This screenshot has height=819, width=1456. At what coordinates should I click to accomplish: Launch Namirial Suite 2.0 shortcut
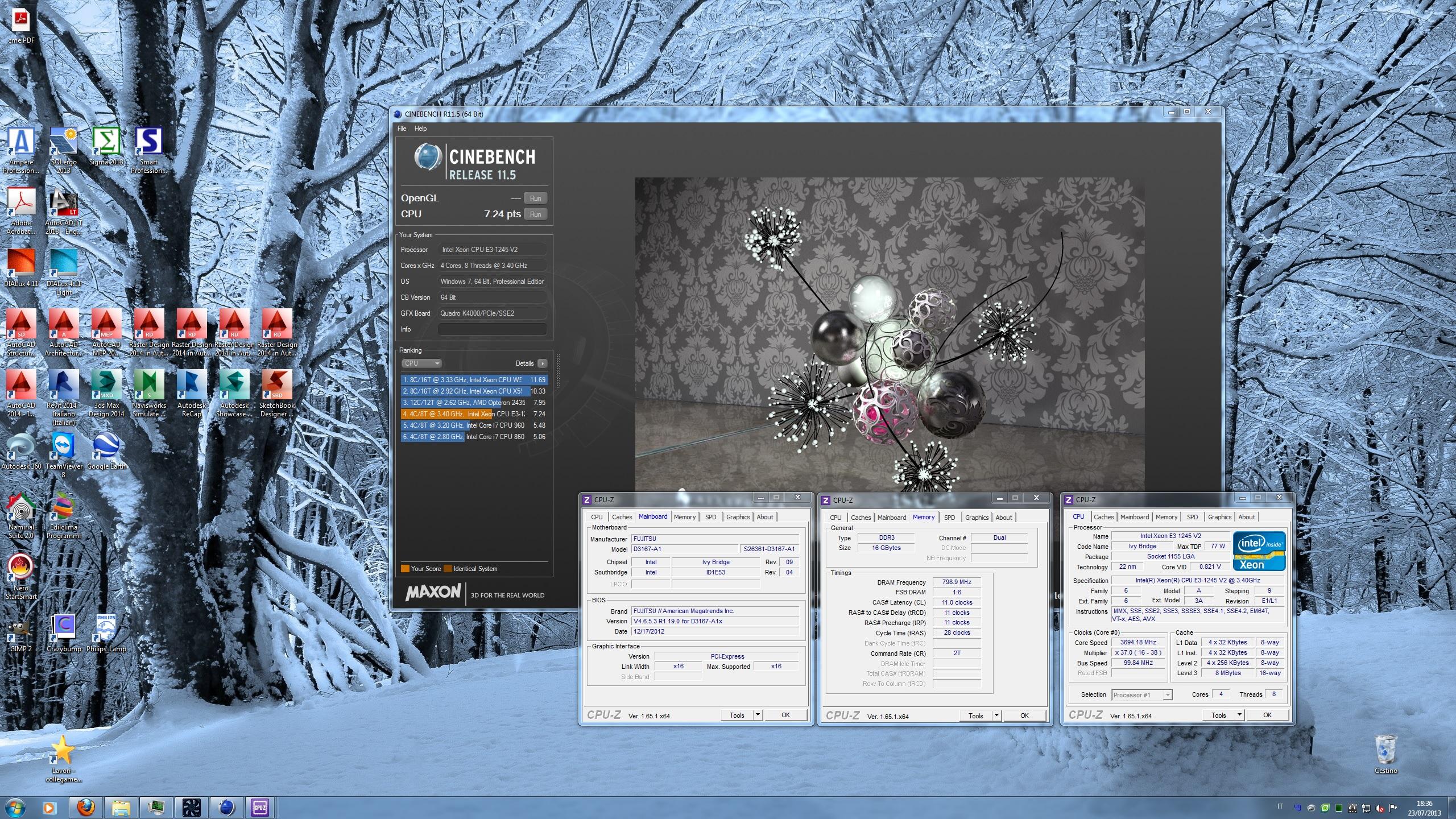(x=21, y=516)
